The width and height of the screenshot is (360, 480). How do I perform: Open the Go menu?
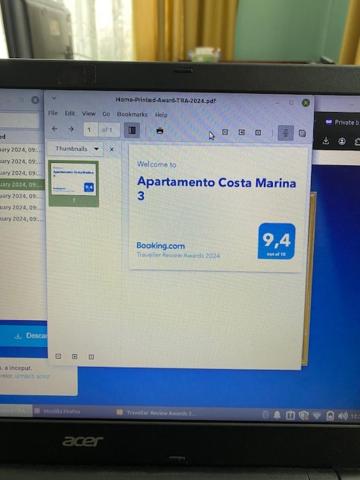[x=106, y=114]
